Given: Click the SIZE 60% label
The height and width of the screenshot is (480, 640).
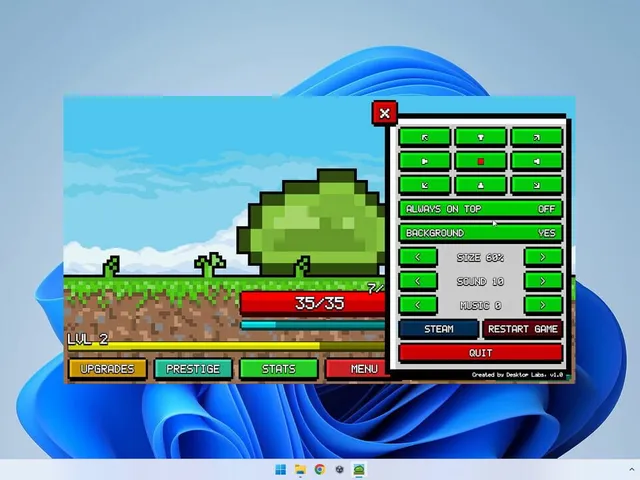Looking at the screenshot, I should (x=480, y=258).
